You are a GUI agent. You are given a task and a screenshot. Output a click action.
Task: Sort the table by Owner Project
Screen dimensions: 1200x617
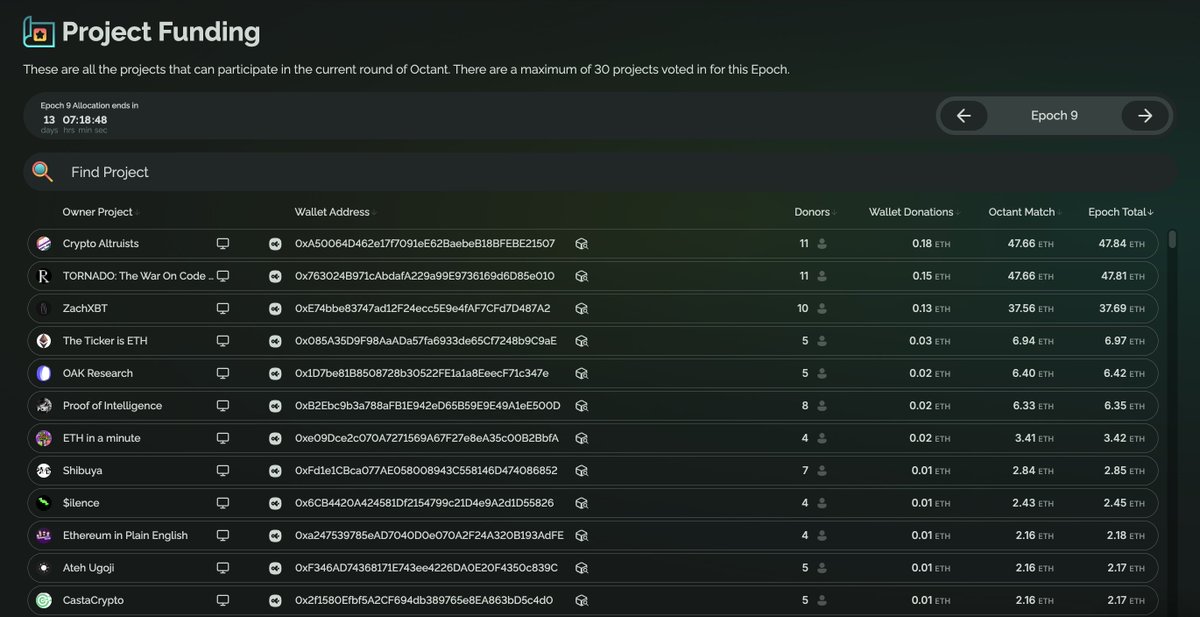click(99, 212)
